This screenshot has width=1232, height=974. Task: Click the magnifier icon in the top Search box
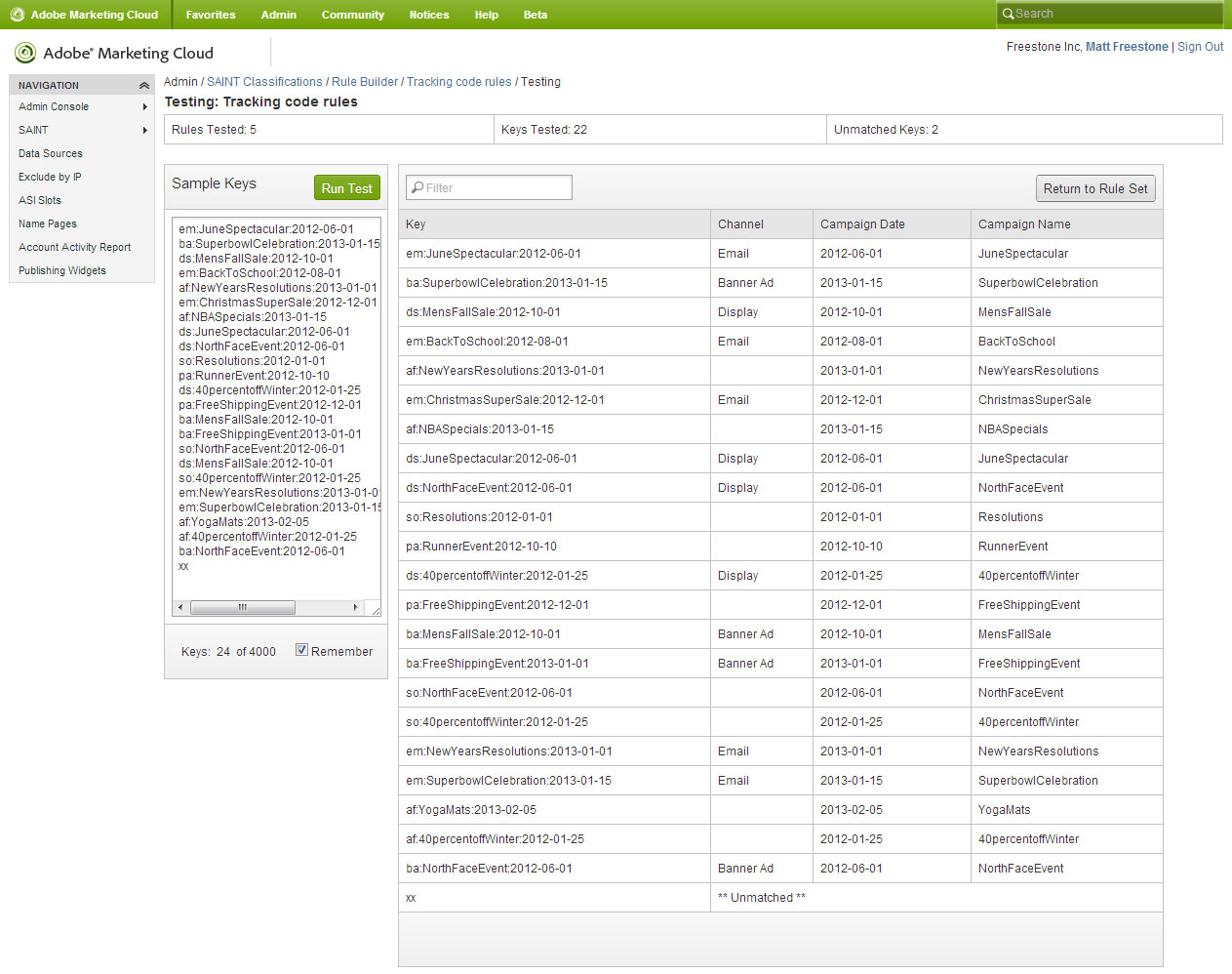point(1008,14)
